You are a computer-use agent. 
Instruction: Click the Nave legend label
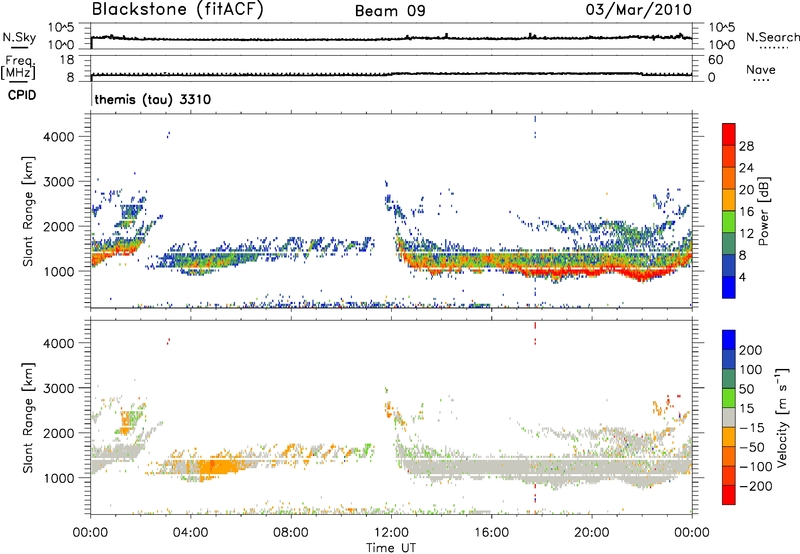pos(761,69)
